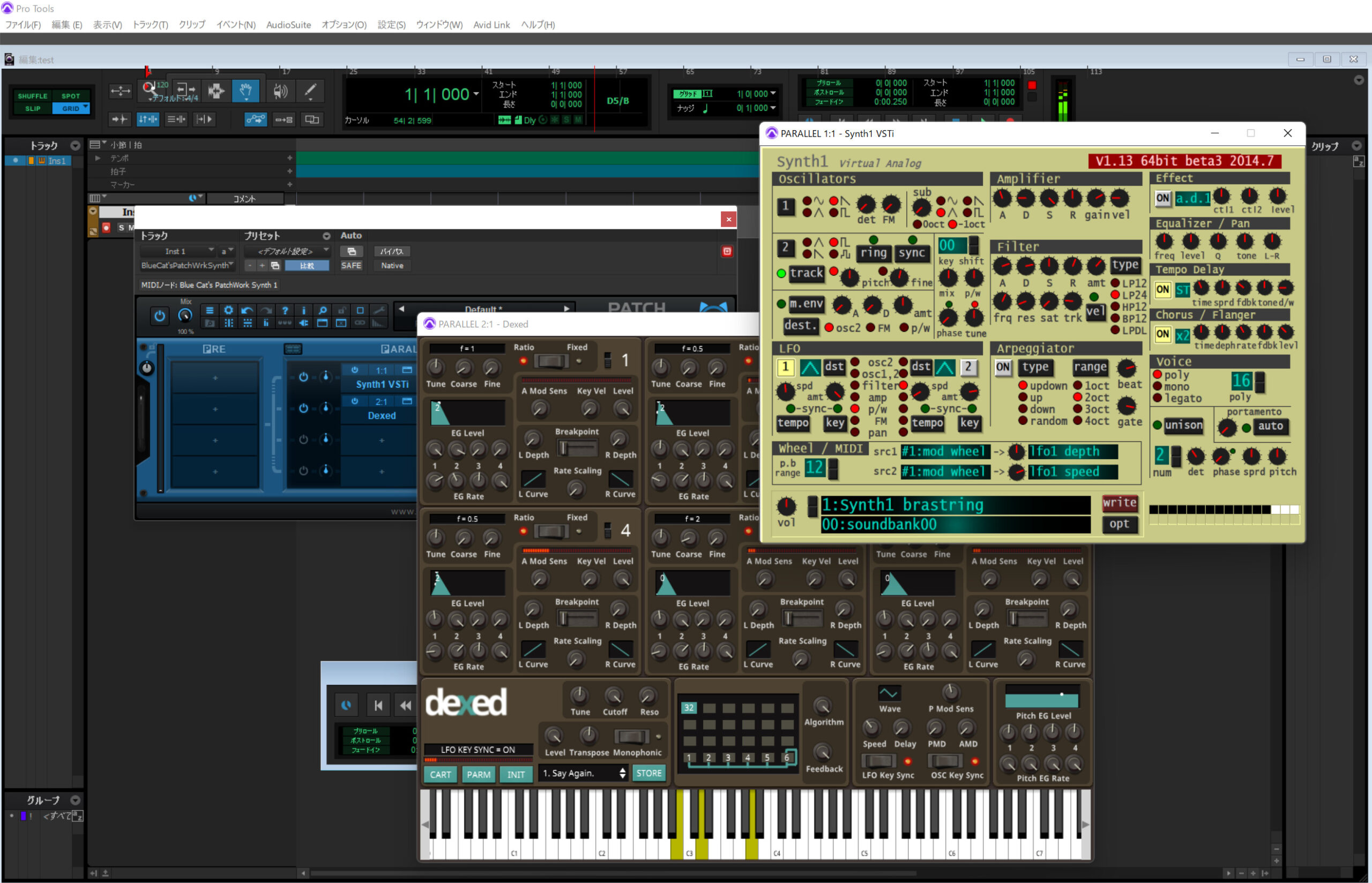Select the Ins1 track in the track list
The height and width of the screenshot is (883, 1372).
click(57, 161)
